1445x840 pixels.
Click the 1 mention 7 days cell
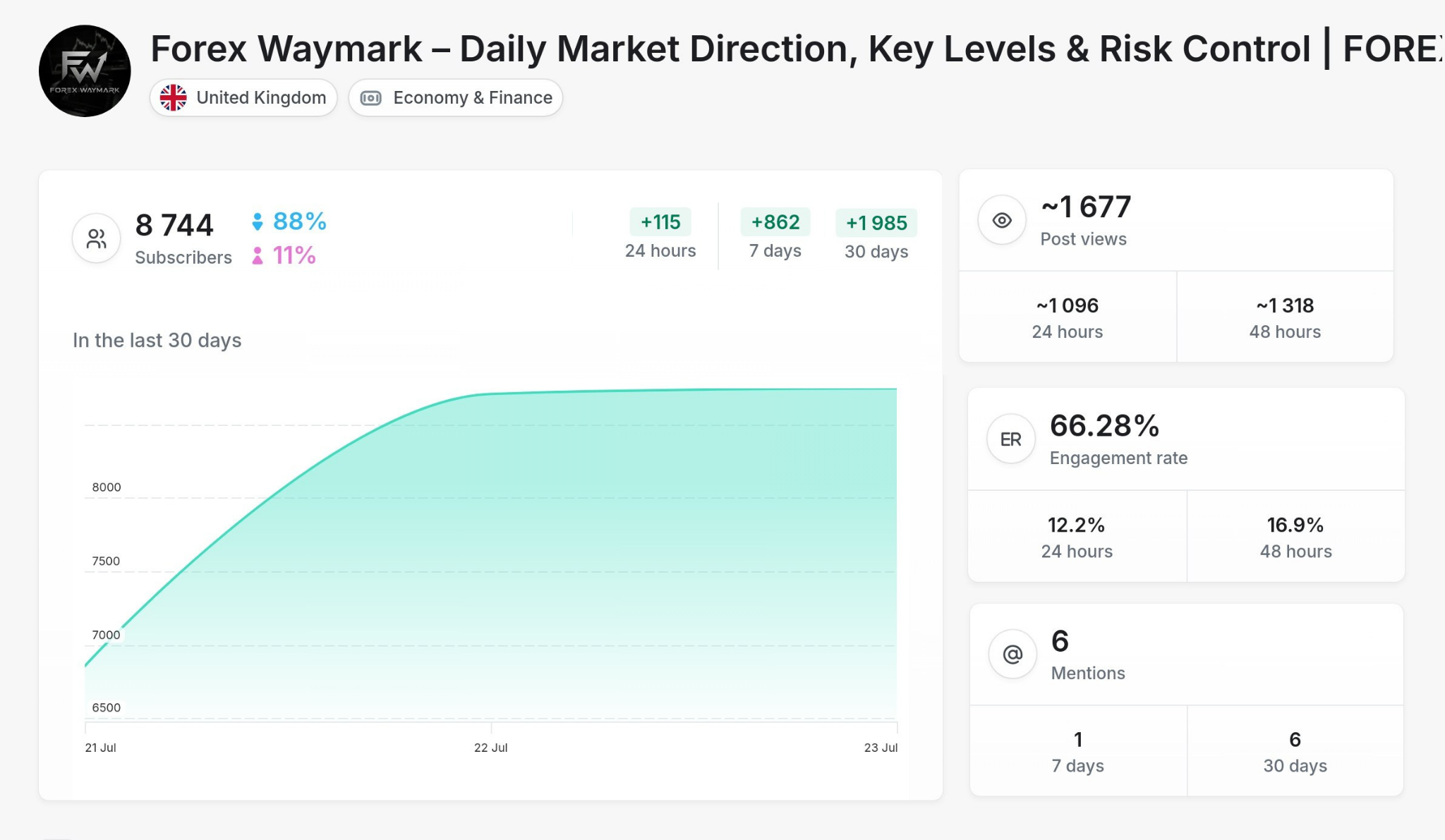click(1078, 751)
